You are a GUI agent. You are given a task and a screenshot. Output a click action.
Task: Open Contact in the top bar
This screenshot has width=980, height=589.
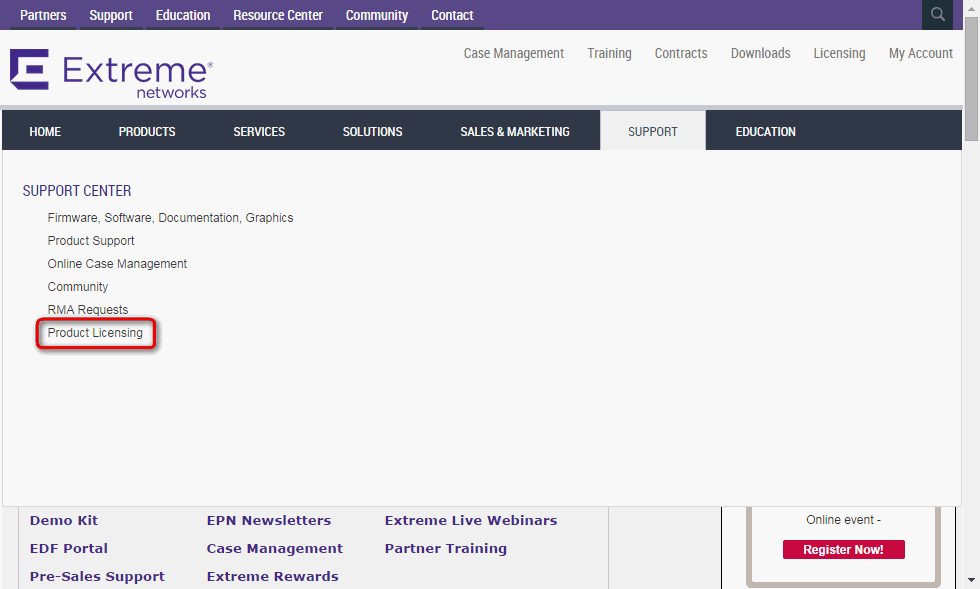click(x=452, y=15)
